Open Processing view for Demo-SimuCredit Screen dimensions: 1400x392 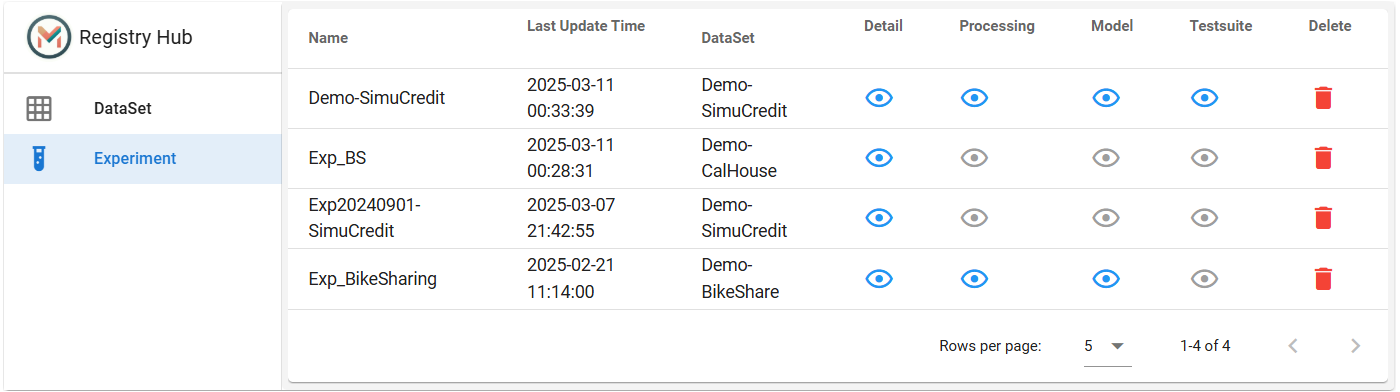(975, 98)
